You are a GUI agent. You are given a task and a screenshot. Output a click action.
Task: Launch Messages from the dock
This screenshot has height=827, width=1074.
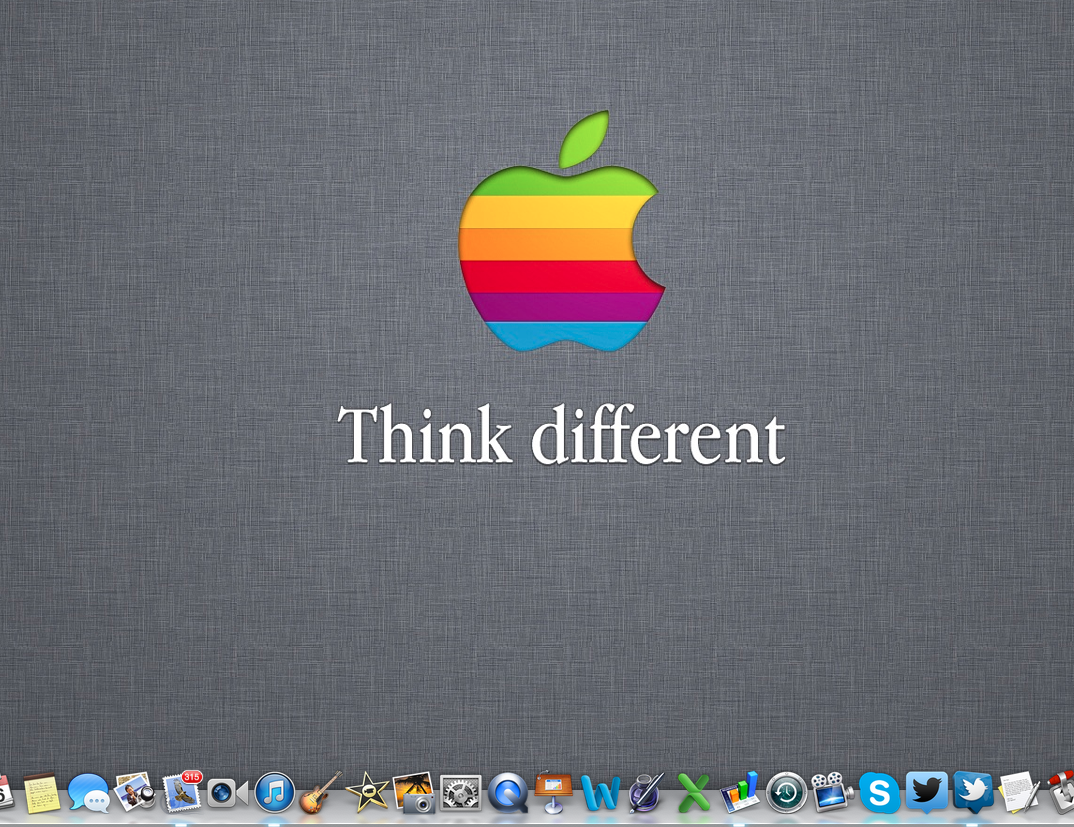pos(89,793)
